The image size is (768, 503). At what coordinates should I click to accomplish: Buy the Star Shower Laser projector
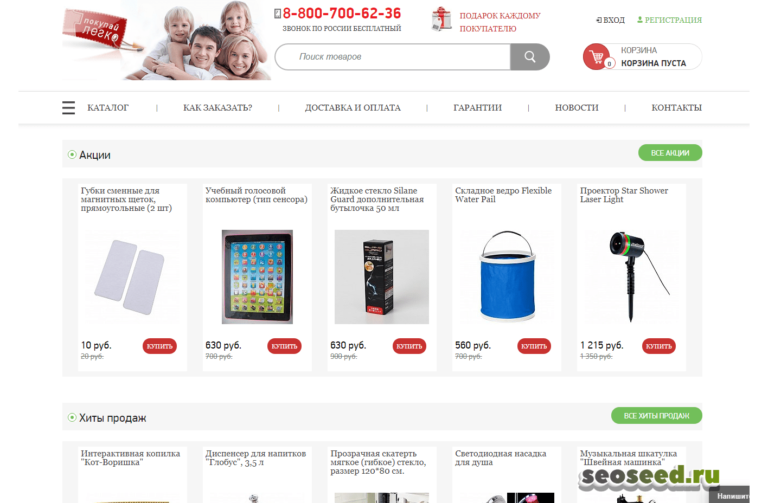coord(659,346)
